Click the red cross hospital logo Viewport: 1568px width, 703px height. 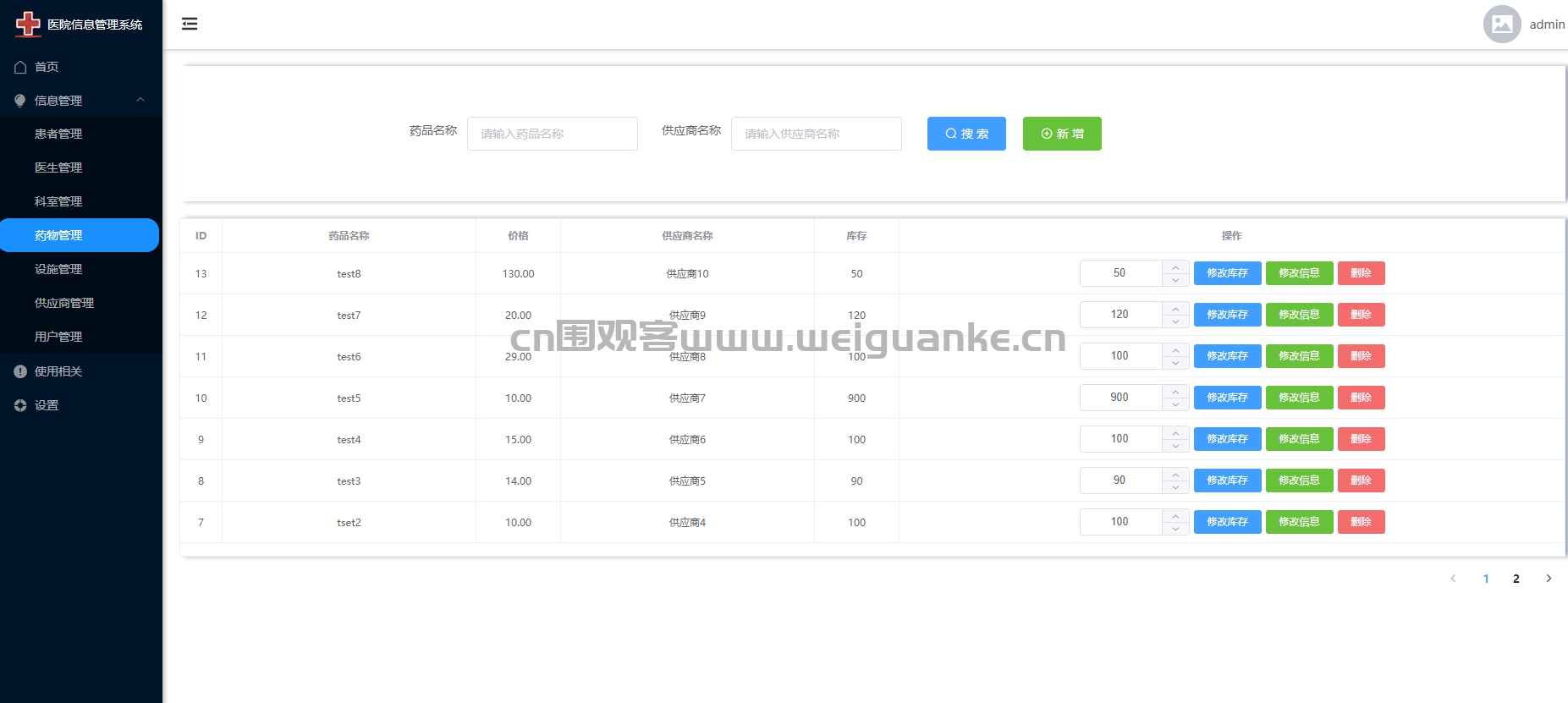pyautogui.click(x=28, y=25)
